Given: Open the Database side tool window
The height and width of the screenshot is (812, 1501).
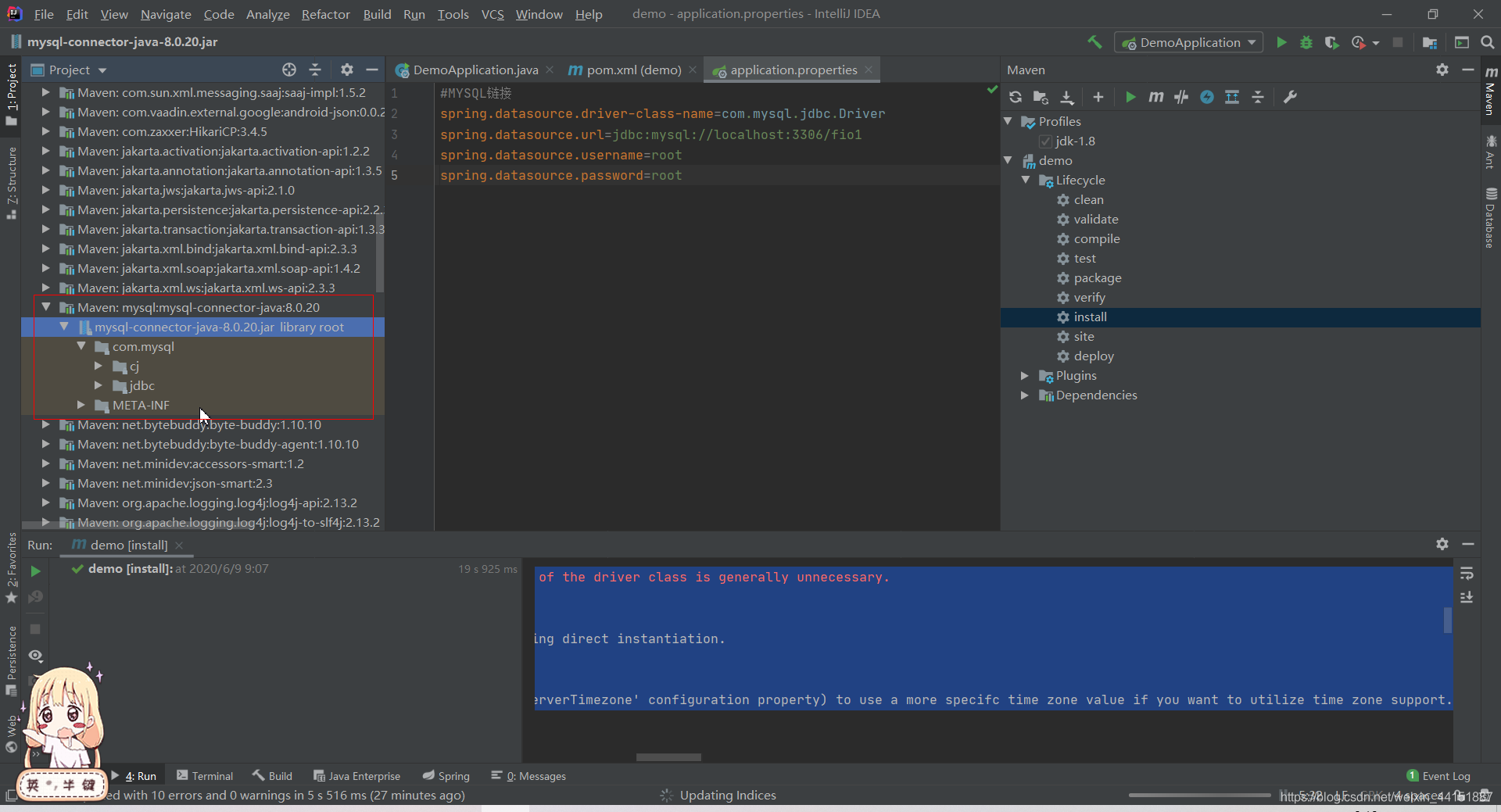Looking at the screenshot, I should [x=1491, y=217].
